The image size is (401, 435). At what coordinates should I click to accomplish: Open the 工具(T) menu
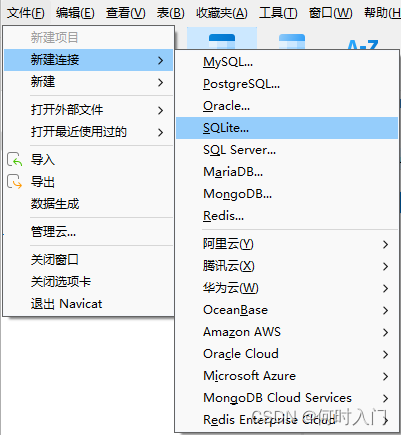coord(278,13)
